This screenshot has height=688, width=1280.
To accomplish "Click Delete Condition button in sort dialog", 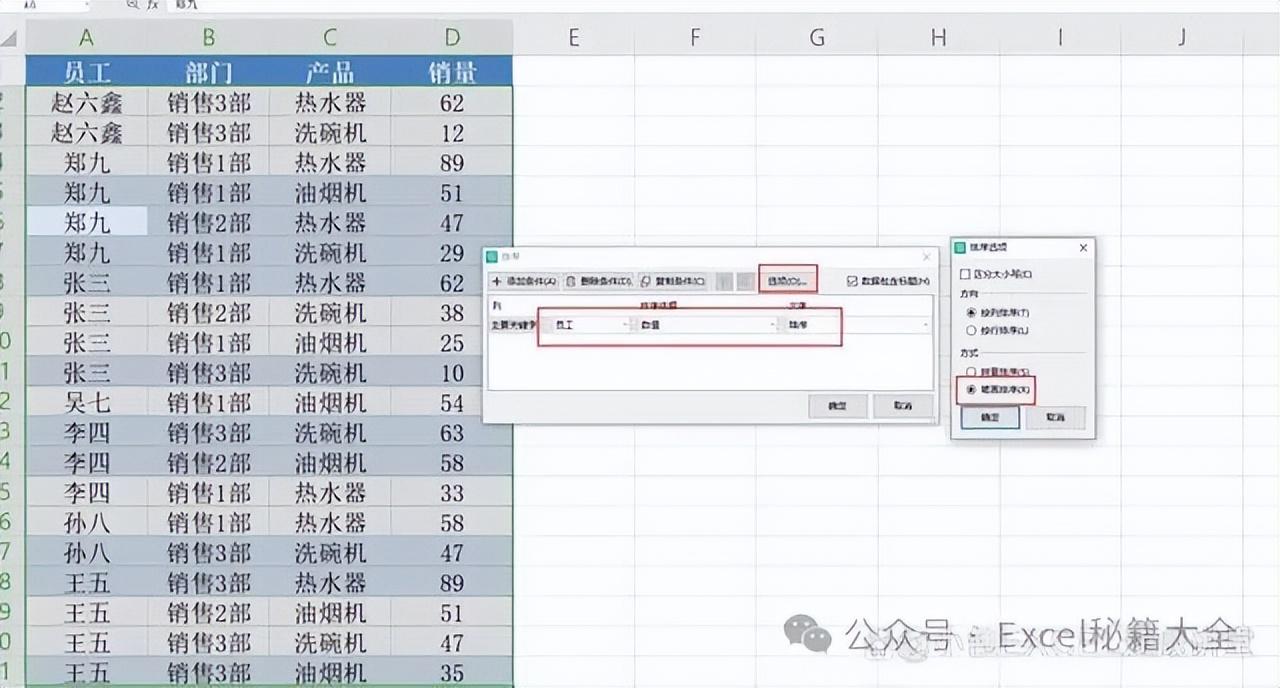I will (599, 281).
